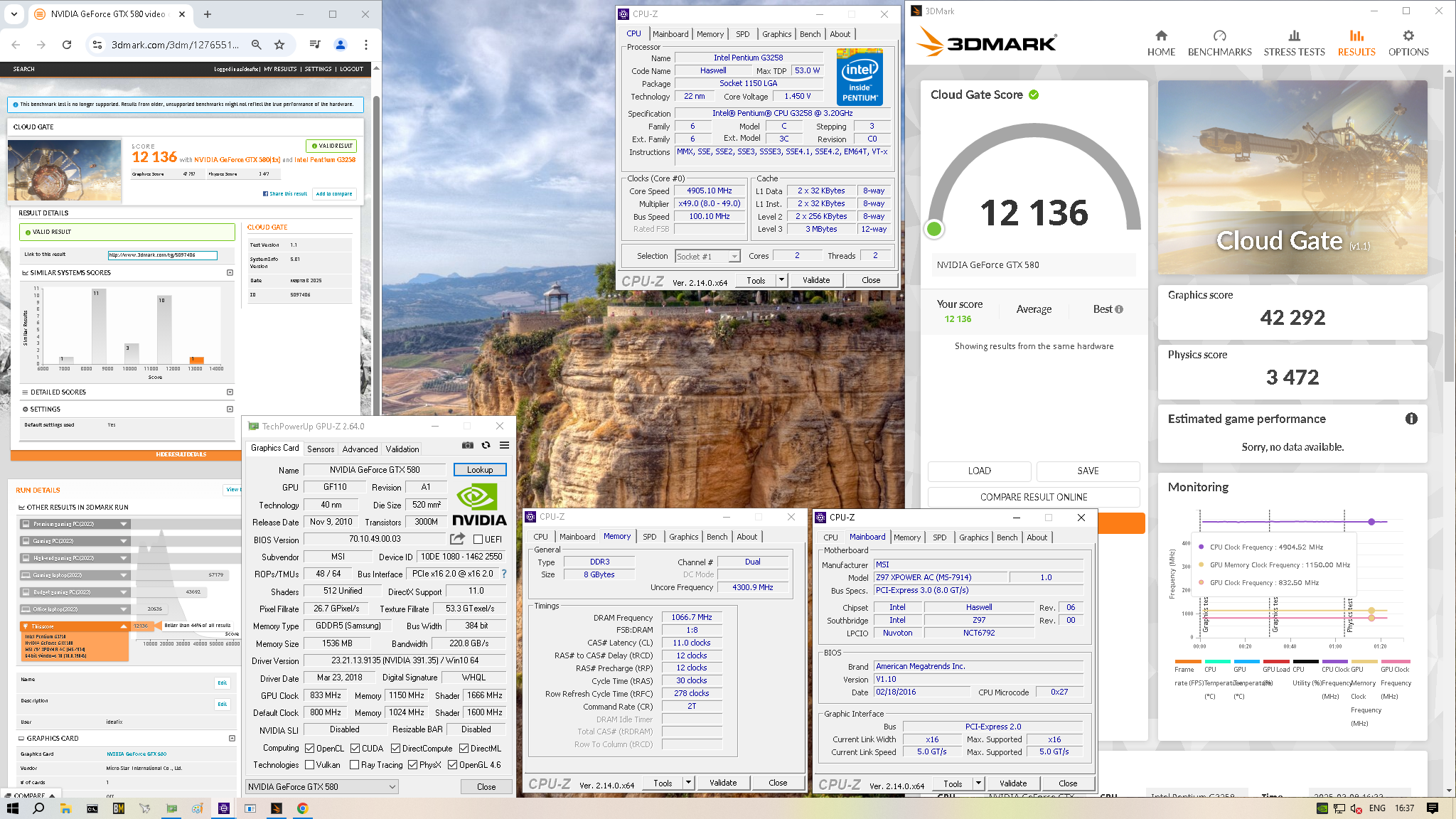Open Chrome's three-dot menu

tap(366, 45)
